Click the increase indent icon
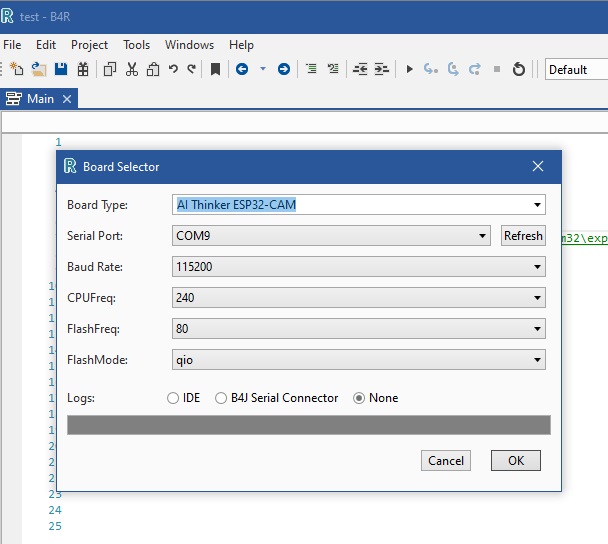 [382, 69]
